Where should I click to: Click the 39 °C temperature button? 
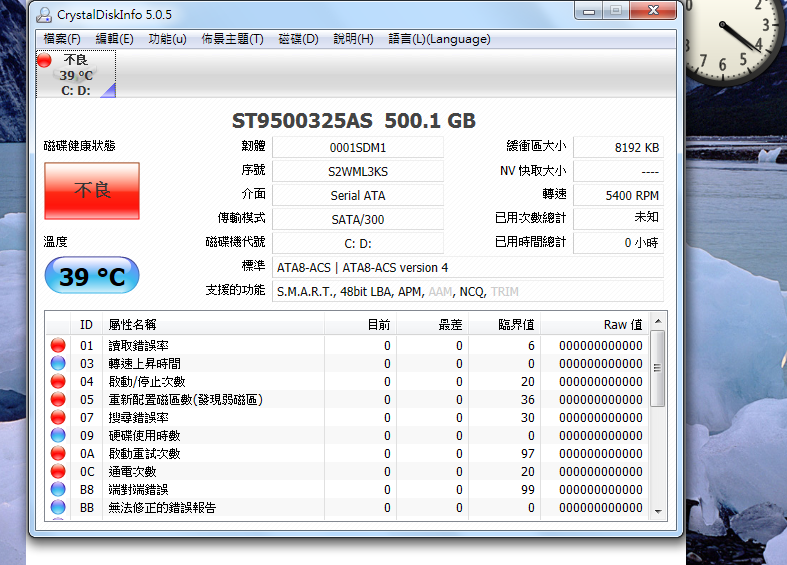point(92,275)
